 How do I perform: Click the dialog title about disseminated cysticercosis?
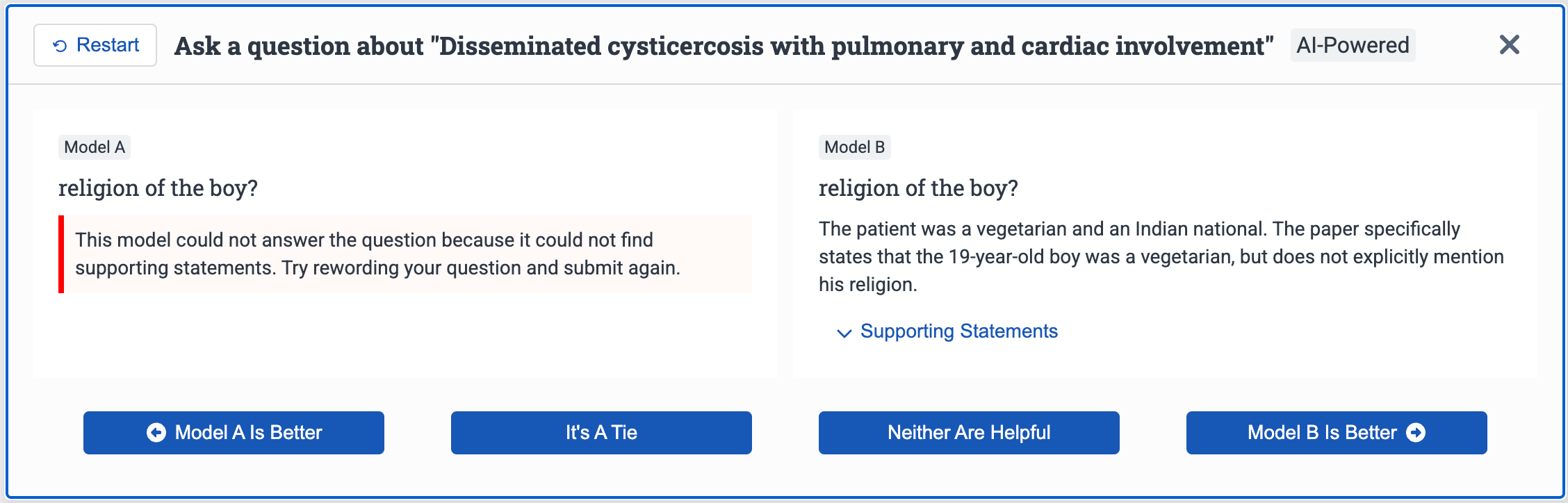(x=724, y=46)
